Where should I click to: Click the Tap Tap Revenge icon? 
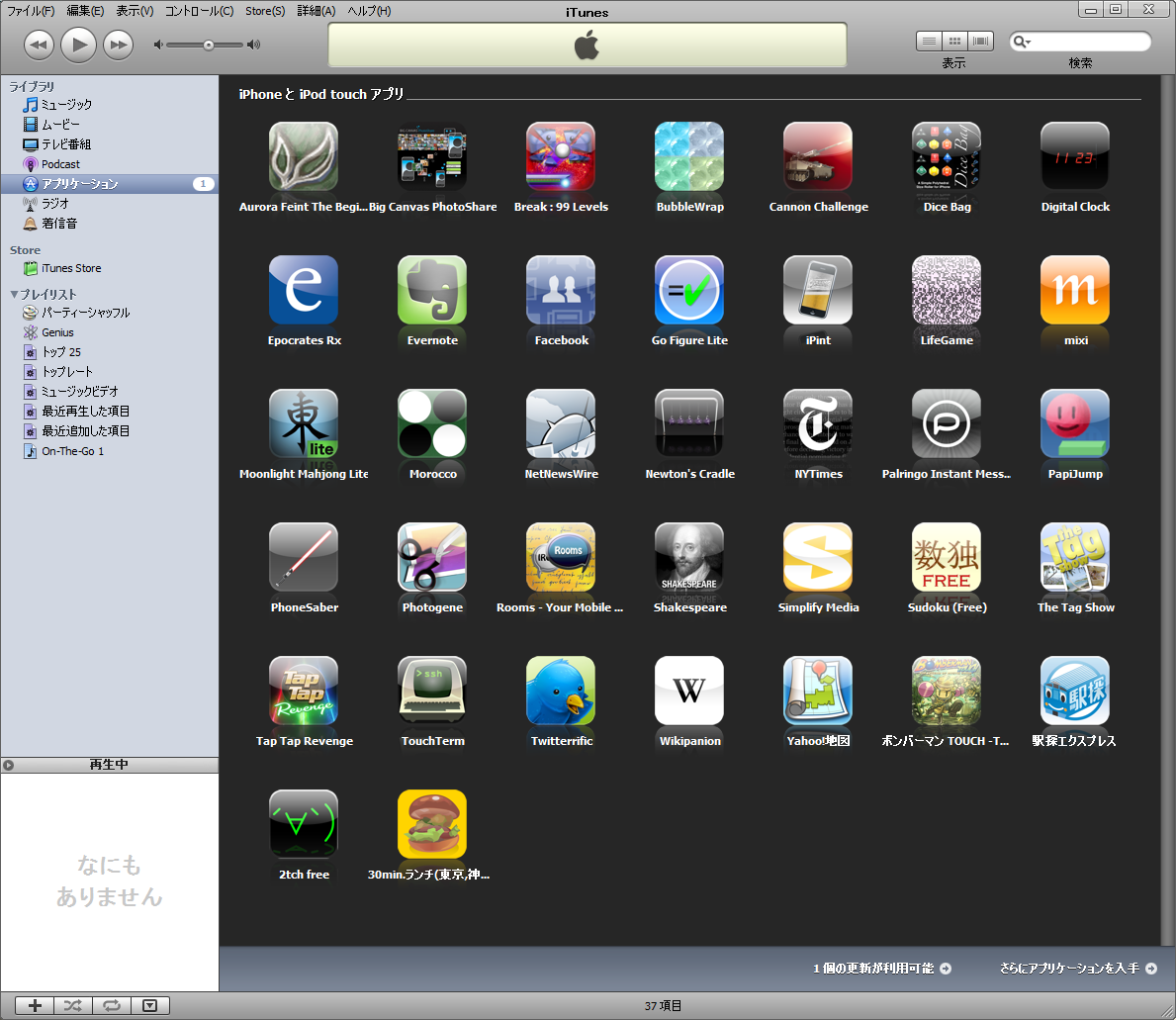[x=304, y=690]
